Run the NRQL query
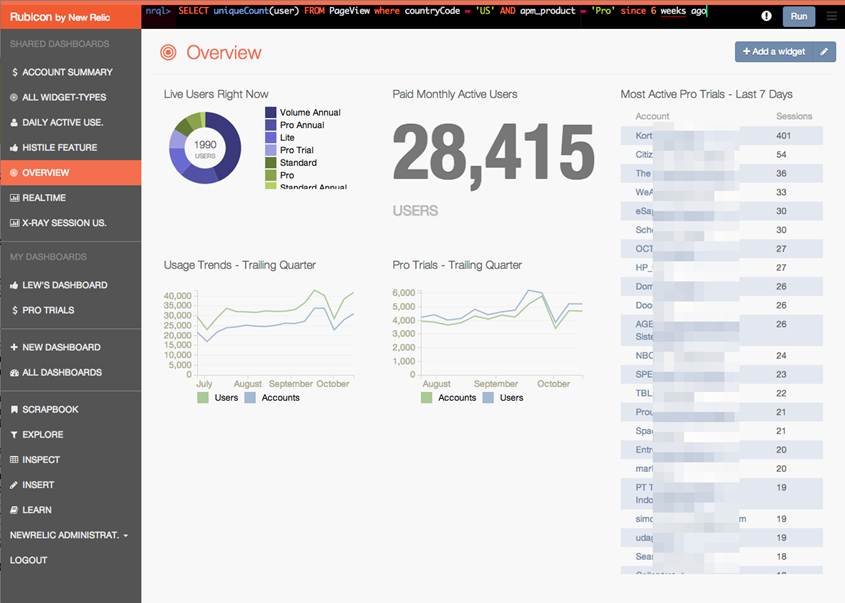Viewport: 845px width, 603px height. (799, 16)
